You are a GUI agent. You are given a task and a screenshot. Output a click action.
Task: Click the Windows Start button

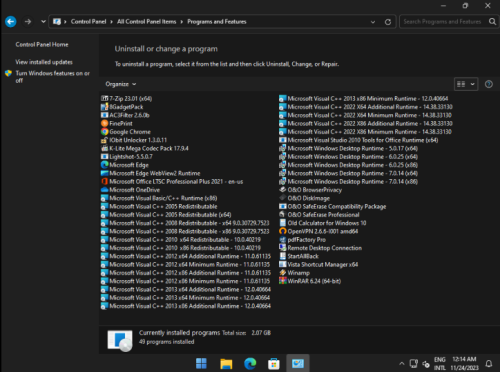[x=201, y=363]
